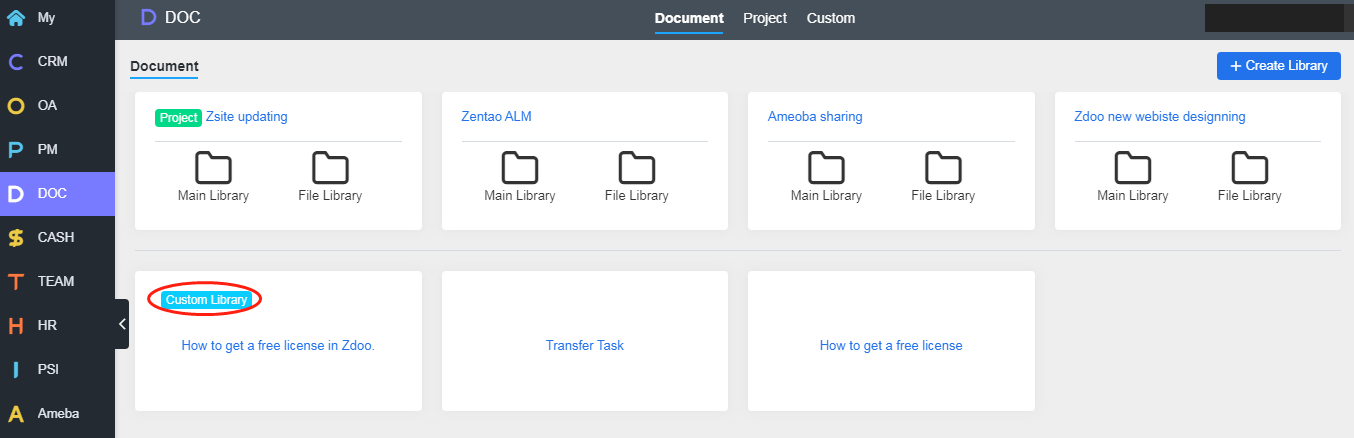The width and height of the screenshot is (1354, 438).
Task: Open File Library under Zdoo new webiste designning
Action: point(1250,177)
